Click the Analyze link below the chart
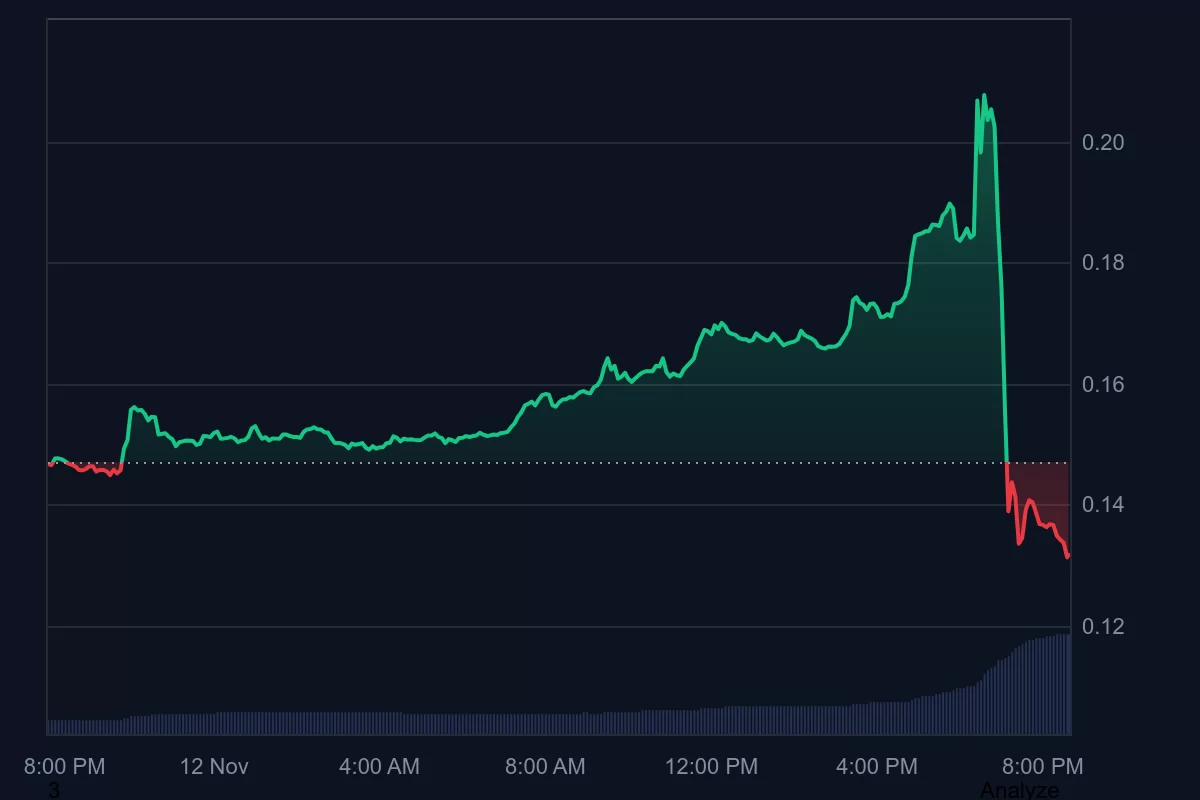Viewport: 1200px width, 800px height. click(x=1019, y=790)
